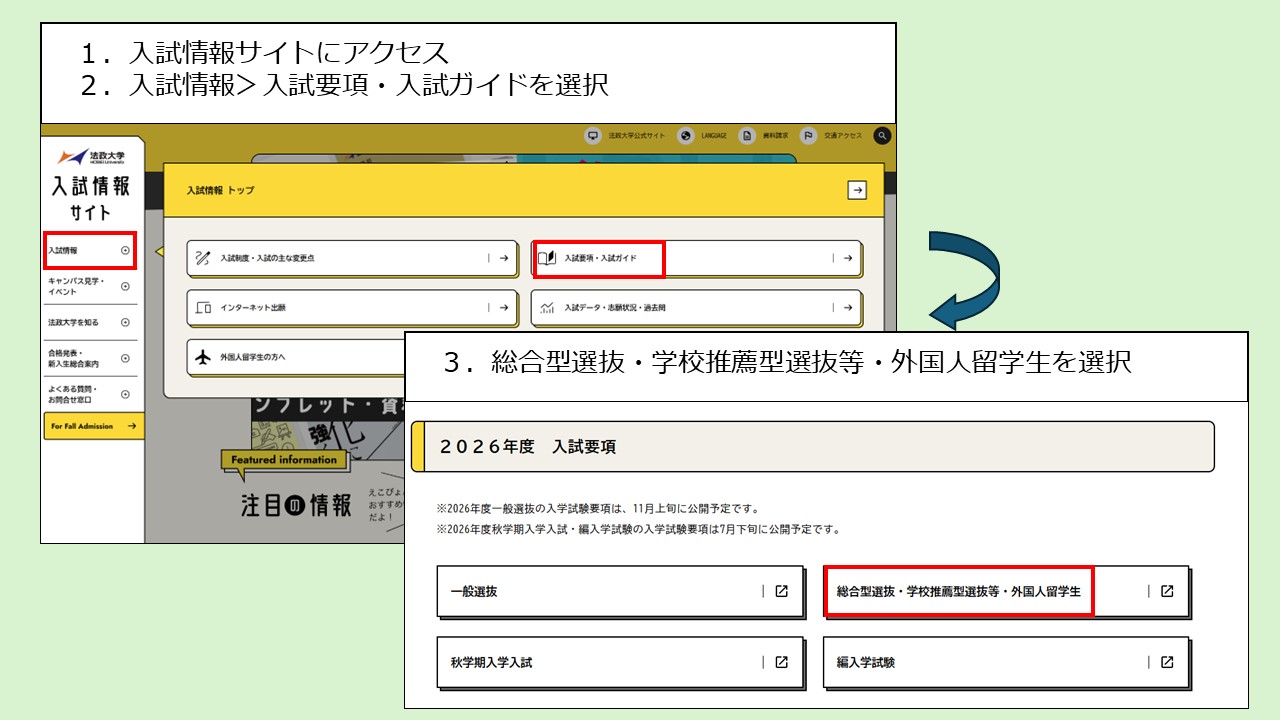Click external link icon on 秋学期入学入試

coord(782,662)
